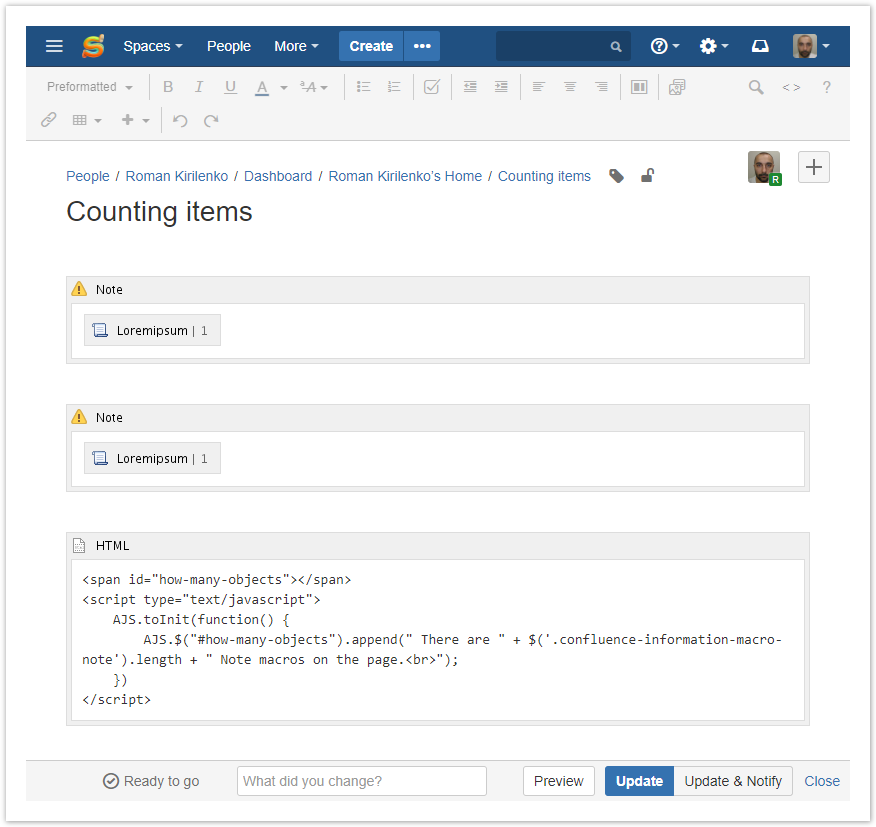Open the insert table dropdown
The height and width of the screenshot is (827, 876).
click(87, 120)
